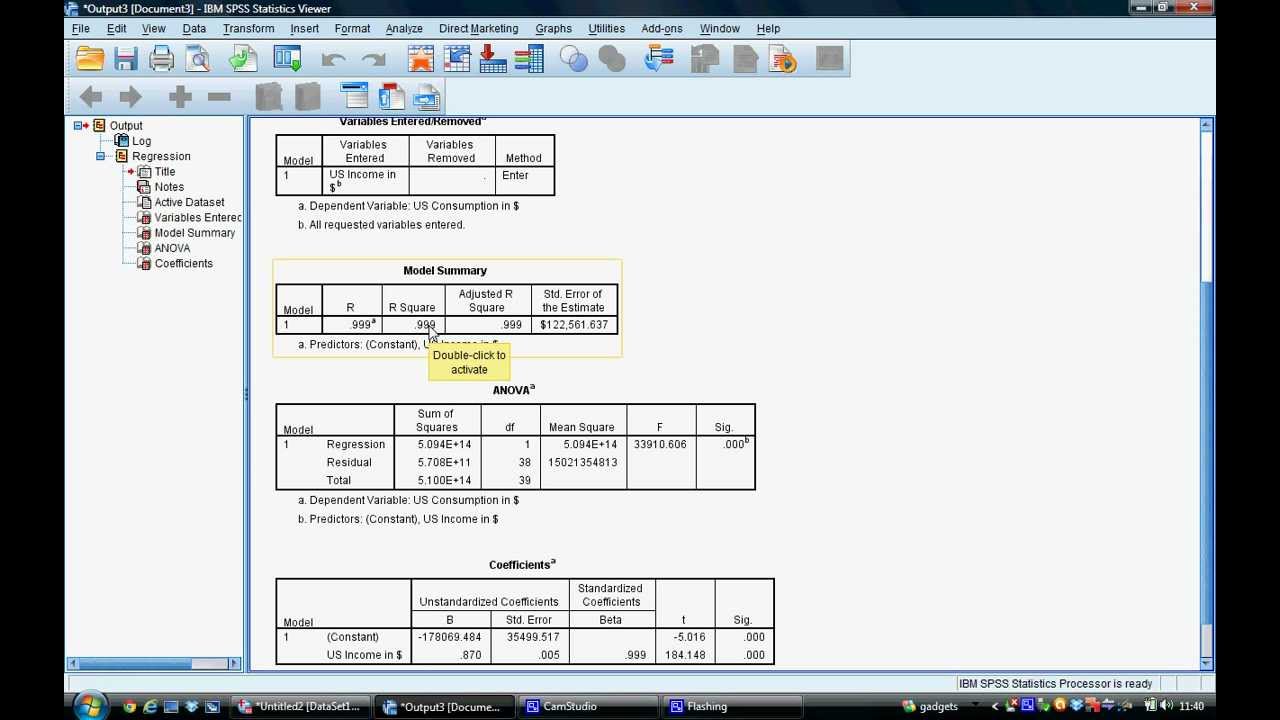The image size is (1280, 720).
Task: Click the F value 33910.606 in ANOVA
Action: tap(660, 444)
